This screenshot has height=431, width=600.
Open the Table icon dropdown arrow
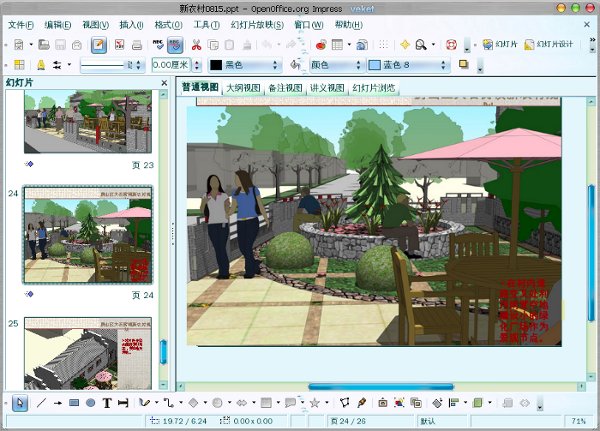[x=349, y=45]
